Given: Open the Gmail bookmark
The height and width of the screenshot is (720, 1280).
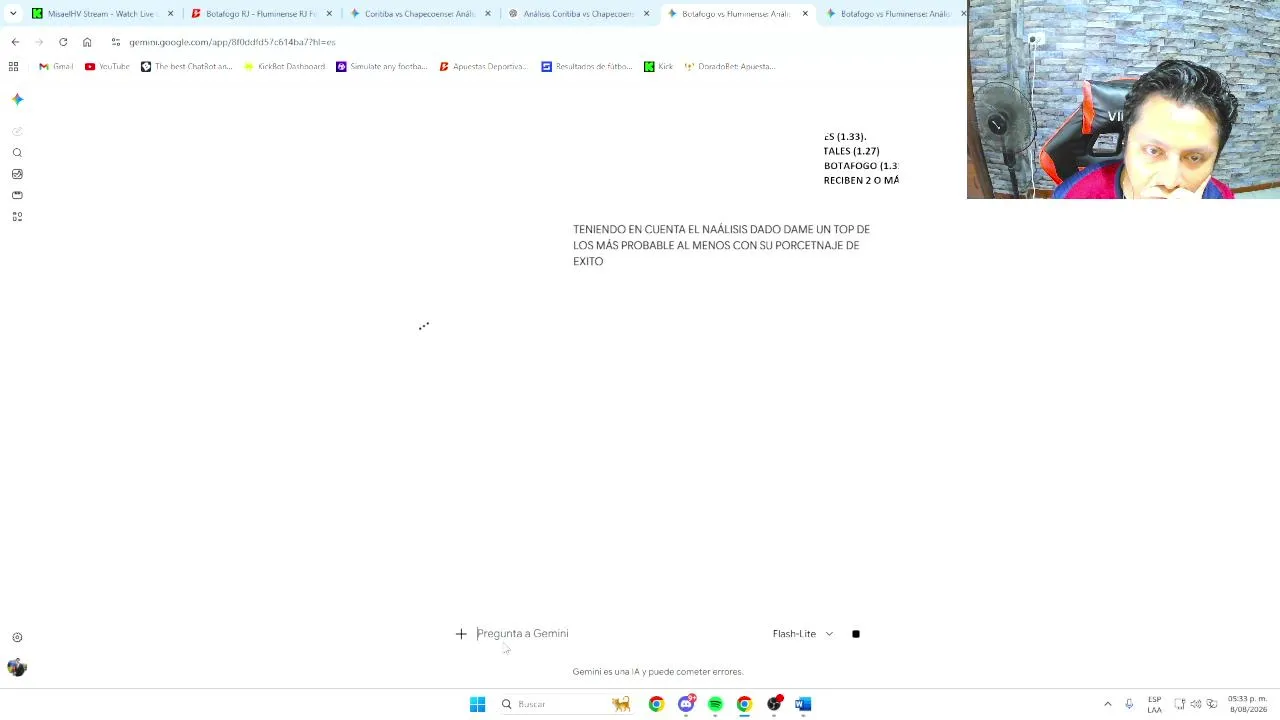Looking at the screenshot, I should (56, 66).
